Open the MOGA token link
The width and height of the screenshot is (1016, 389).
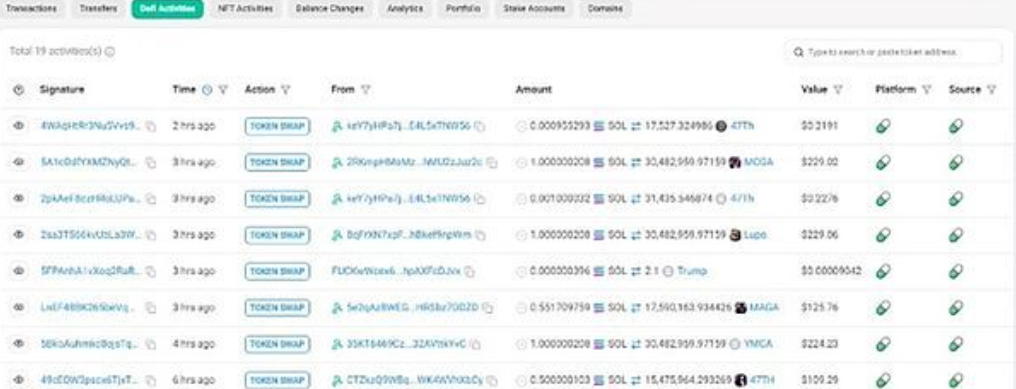point(758,162)
